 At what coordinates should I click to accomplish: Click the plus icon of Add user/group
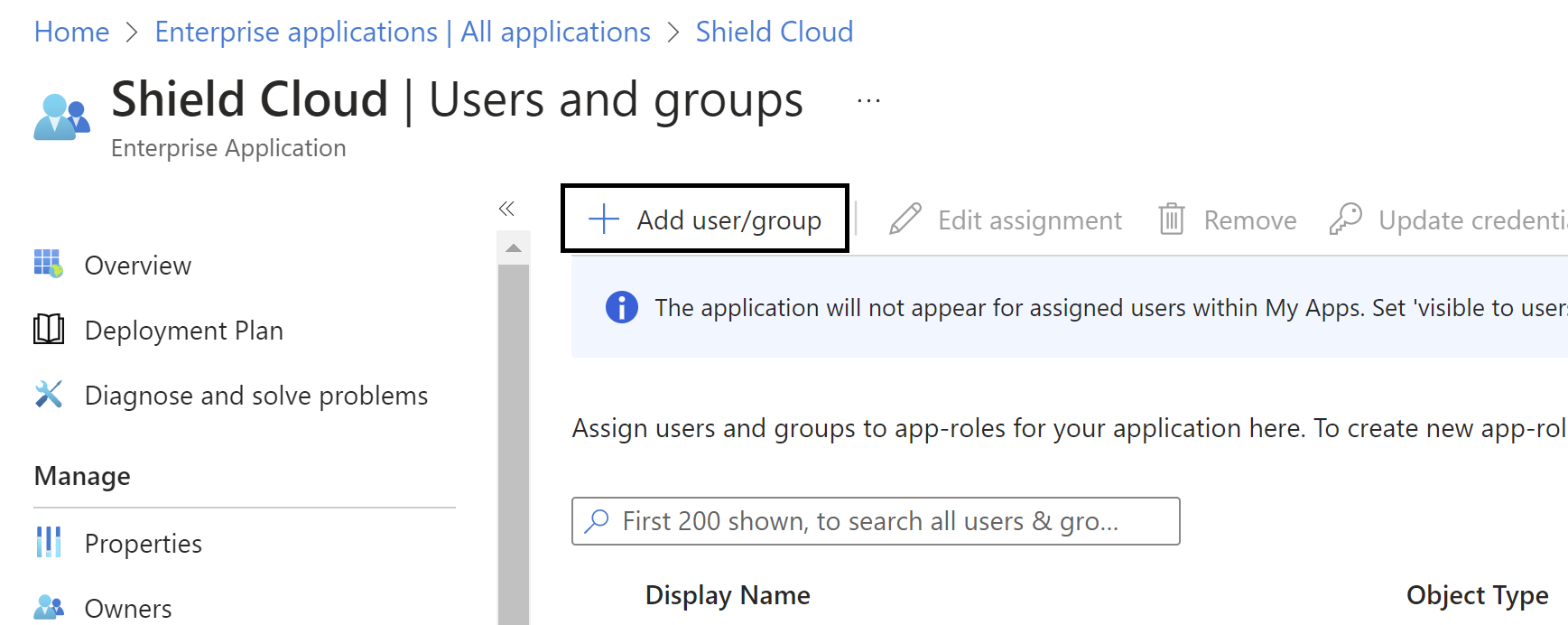tap(603, 219)
